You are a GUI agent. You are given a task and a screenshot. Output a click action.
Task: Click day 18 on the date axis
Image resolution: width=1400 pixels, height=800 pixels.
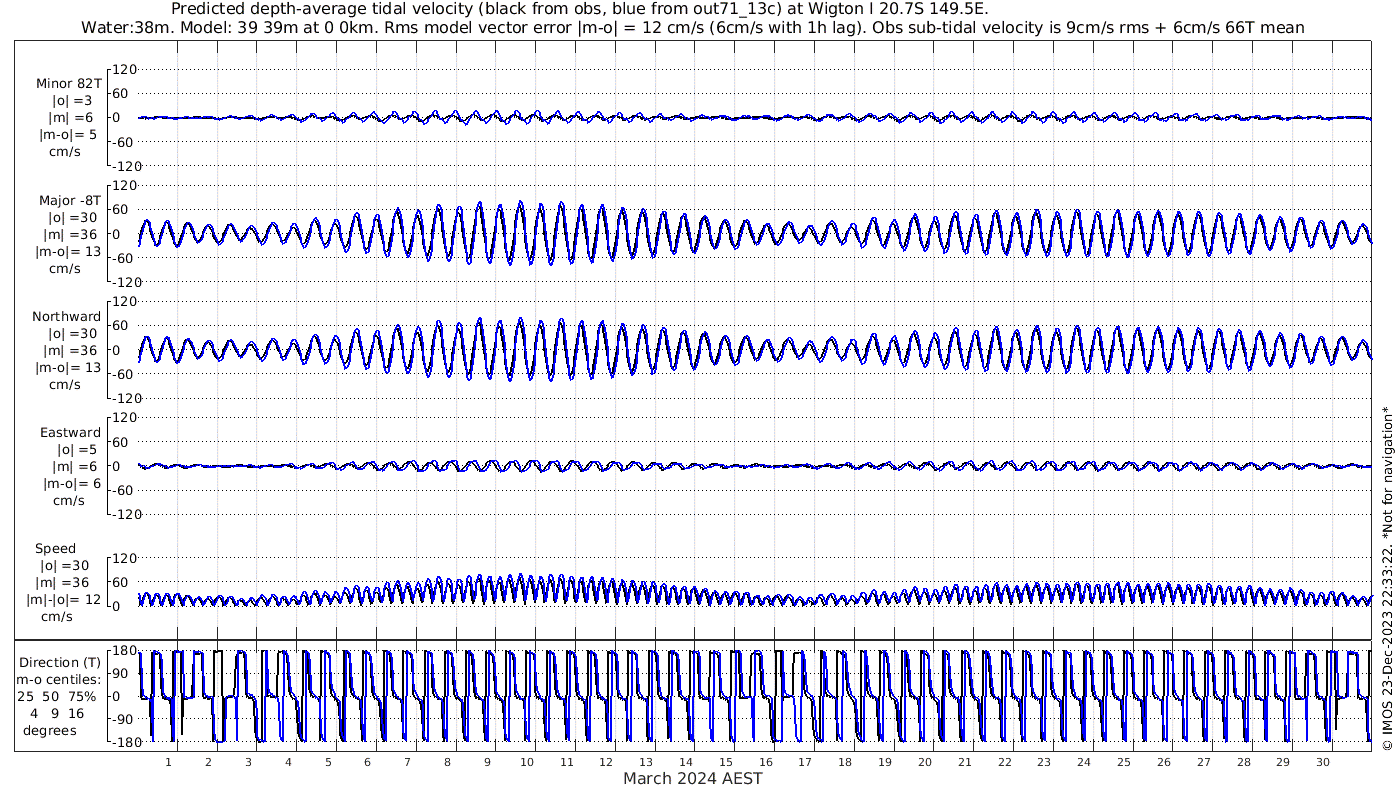pyautogui.click(x=845, y=762)
